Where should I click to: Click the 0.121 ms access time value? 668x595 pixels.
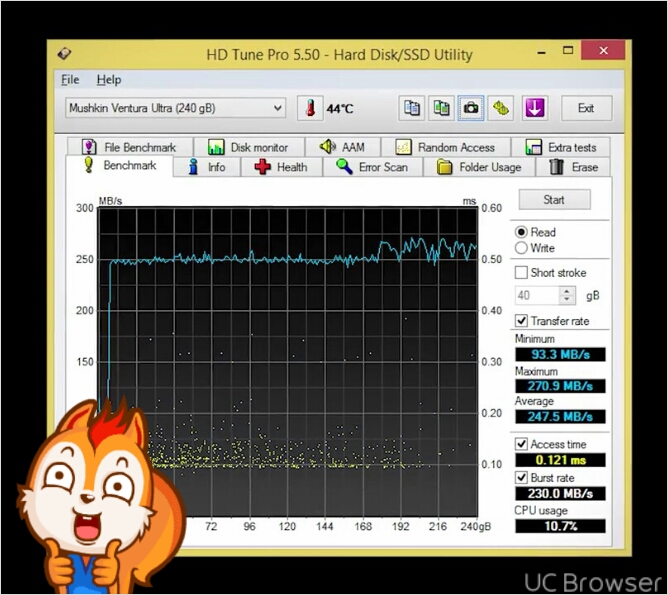point(560,460)
